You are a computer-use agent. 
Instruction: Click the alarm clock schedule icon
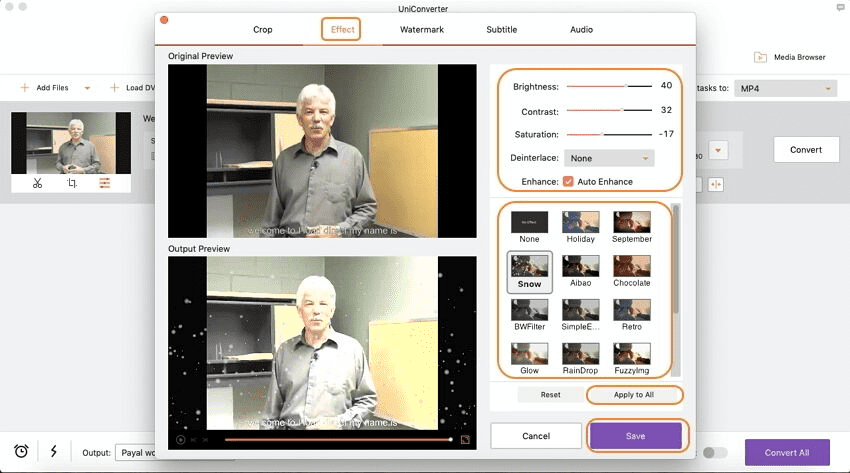pyautogui.click(x=21, y=452)
